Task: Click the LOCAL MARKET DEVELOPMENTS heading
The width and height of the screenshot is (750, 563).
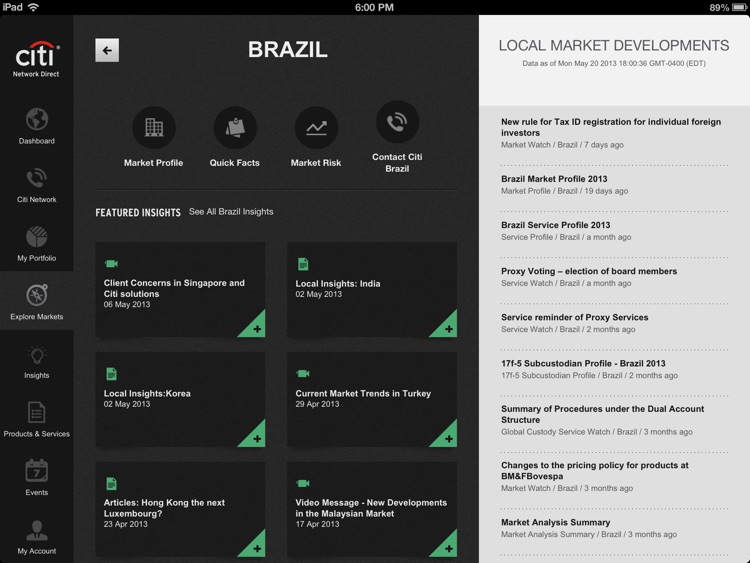Action: [614, 45]
